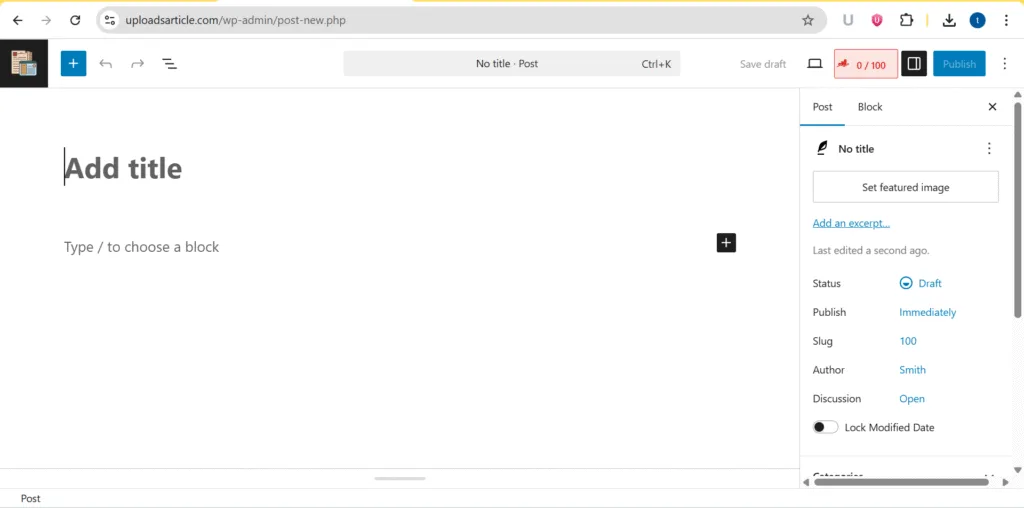Viewport: 1024px width, 508px height.
Task: Click the Undo arrow in editor toolbar
Action: pyautogui.click(x=106, y=63)
